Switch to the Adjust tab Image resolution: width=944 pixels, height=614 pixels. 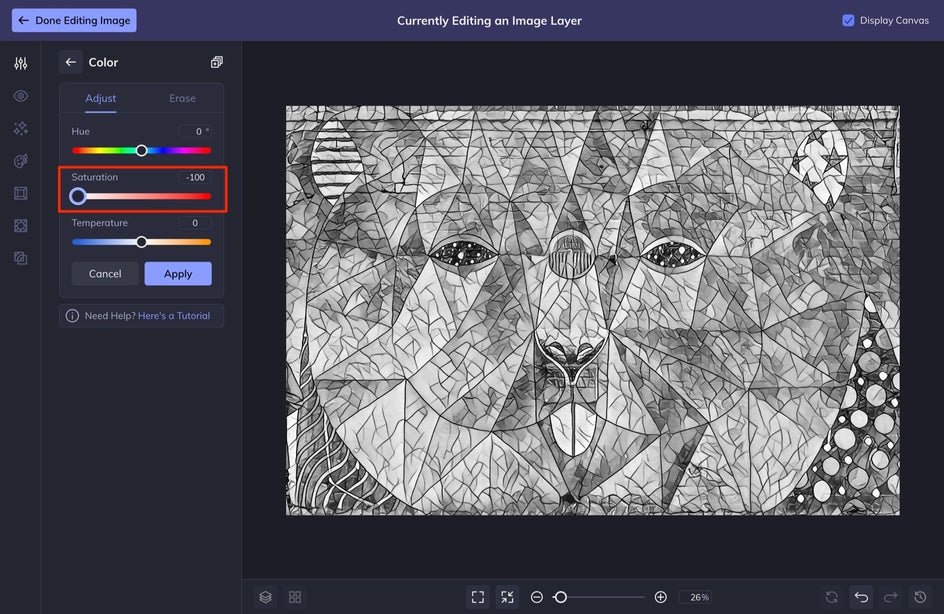click(101, 98)
